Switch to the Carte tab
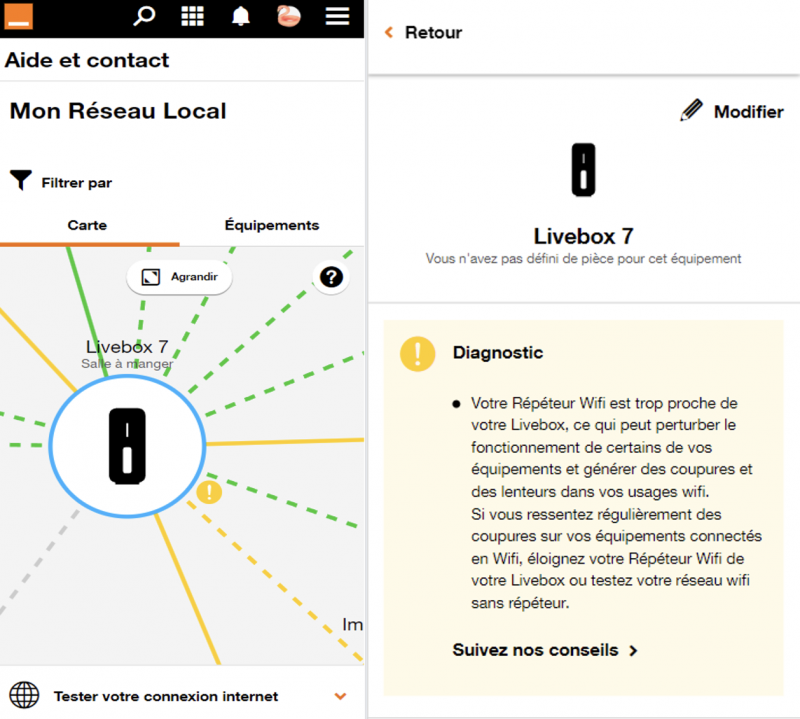Image resolution: width=800 pixels, height=719 pixels. (88, 225)
